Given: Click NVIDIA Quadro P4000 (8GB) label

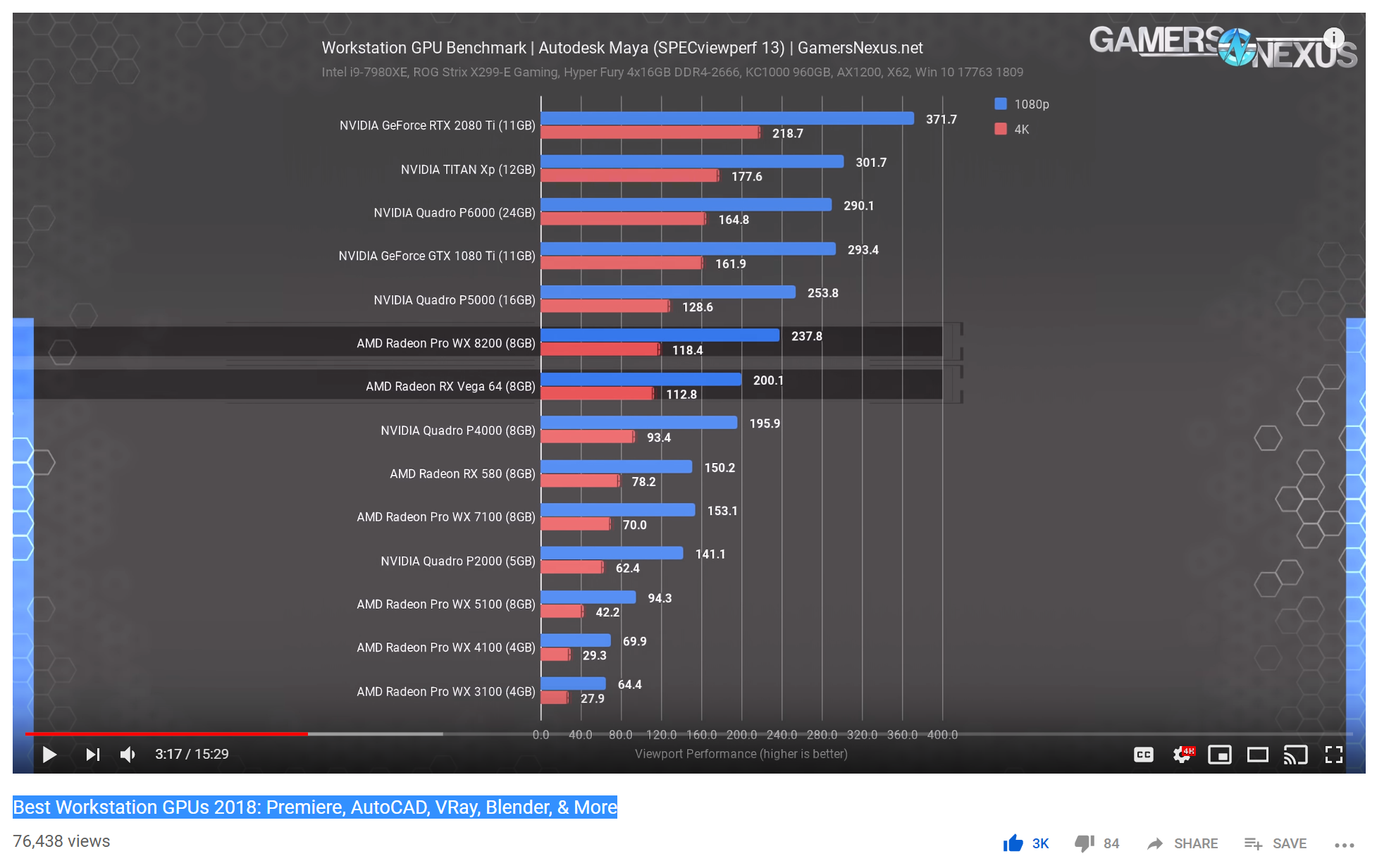Looking at the screenshot, I should pos(458,430).
